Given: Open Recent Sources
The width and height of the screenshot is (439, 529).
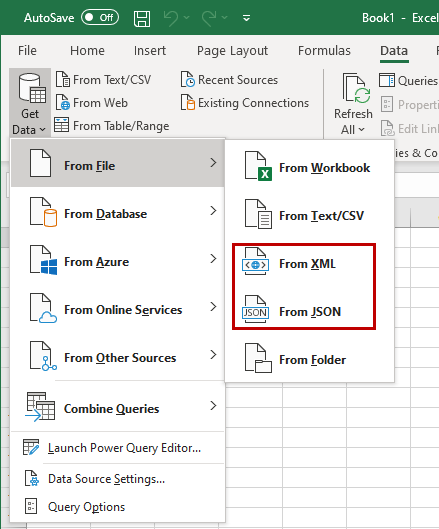Looking at the screenshot, I should (238, 80).
